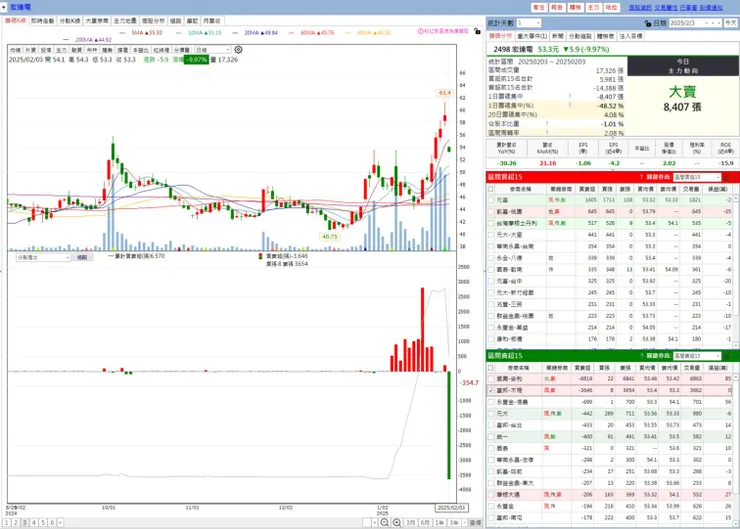Open 分點進出 dropdown under the chart
The width and height of the screenshot is (740, 529).
pyautogui.click(x=43, y=258)
